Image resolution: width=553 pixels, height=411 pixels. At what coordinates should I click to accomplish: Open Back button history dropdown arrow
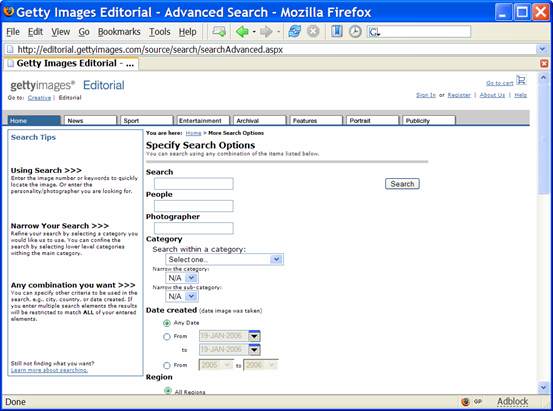point(254,32)
